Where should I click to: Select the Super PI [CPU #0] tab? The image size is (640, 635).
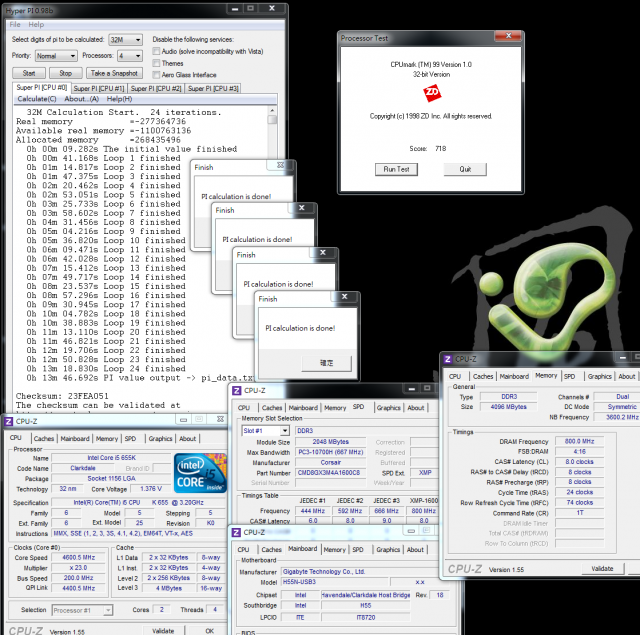point(42,88)
